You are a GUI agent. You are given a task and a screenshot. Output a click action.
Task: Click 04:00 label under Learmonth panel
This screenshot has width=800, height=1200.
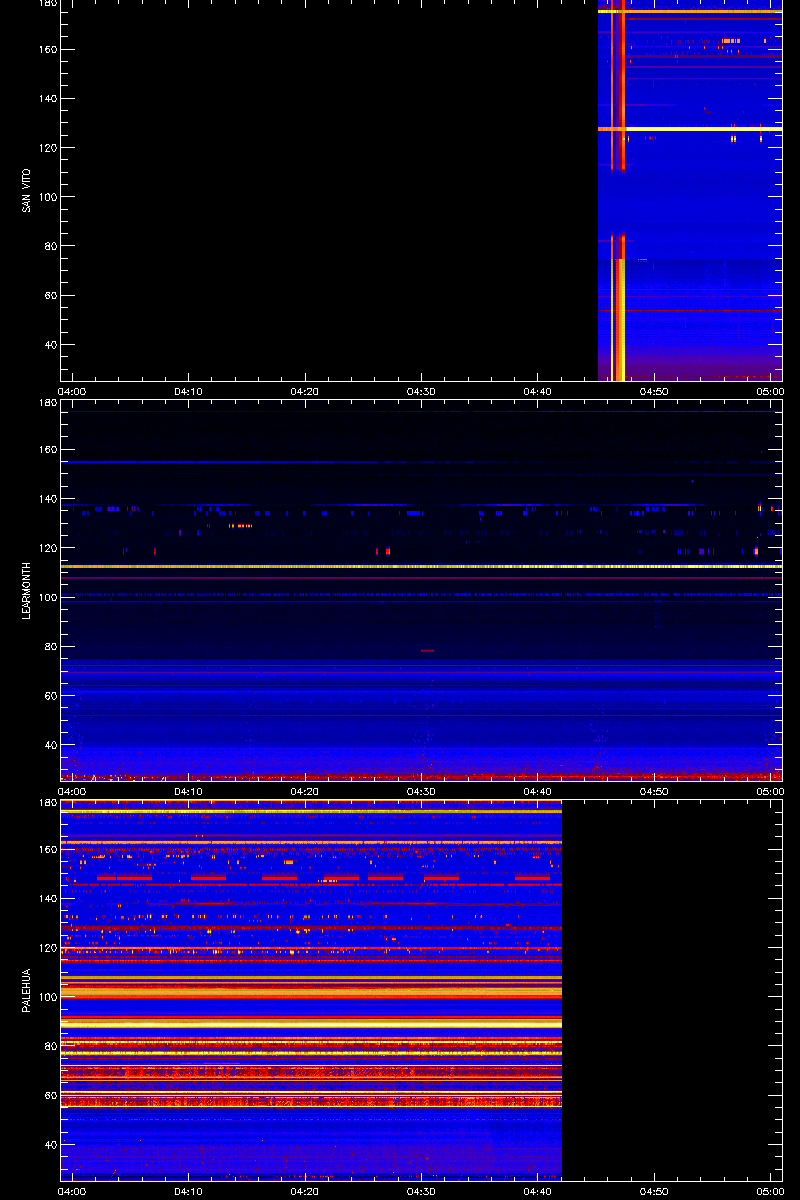pyautogui.click(x=72, y=791)
